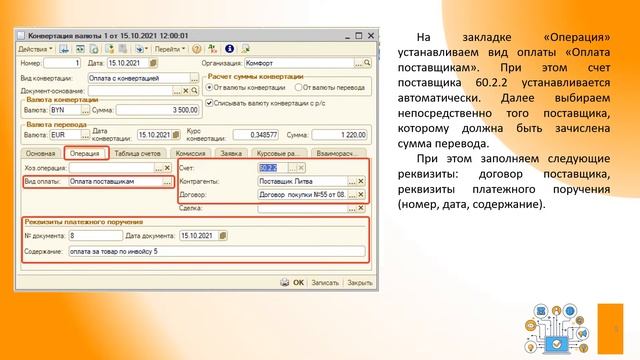Click the Сумма field showing 1 220,00
This screenshot has height=360, width=640.
point(339,135)
